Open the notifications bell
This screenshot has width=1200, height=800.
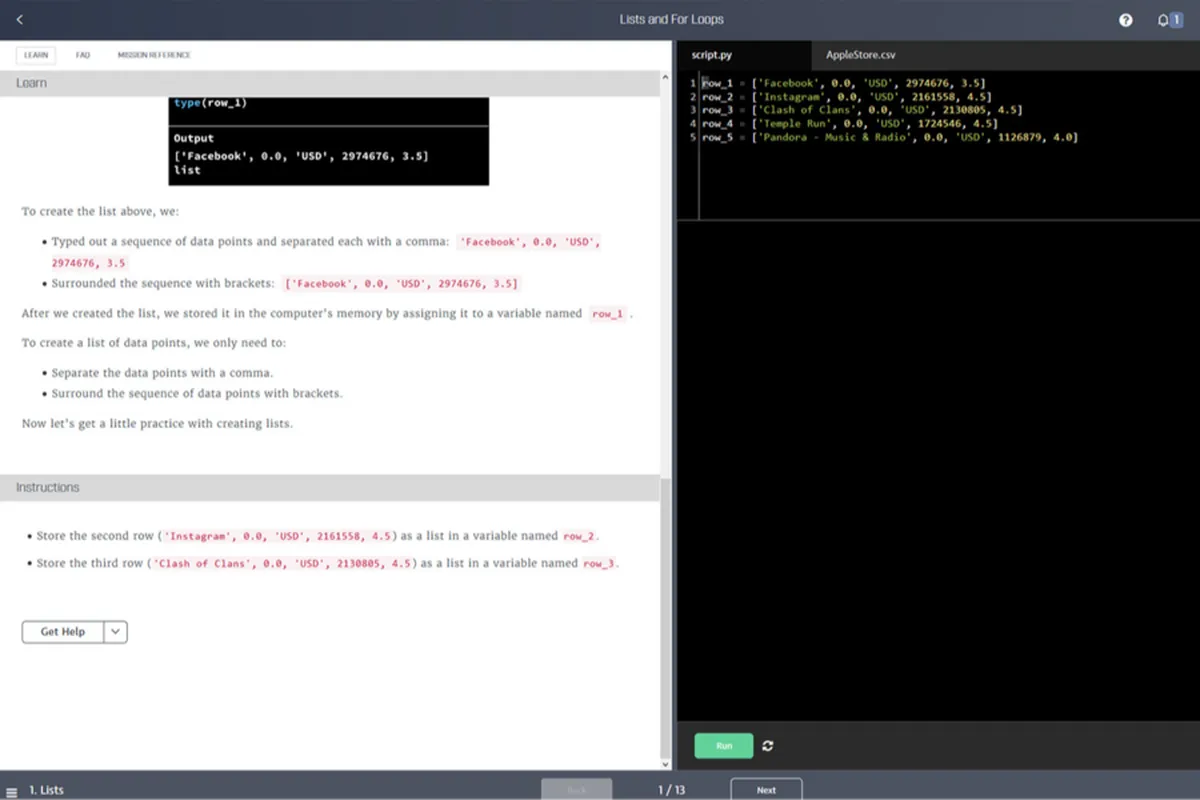[x=1164, y=20]
